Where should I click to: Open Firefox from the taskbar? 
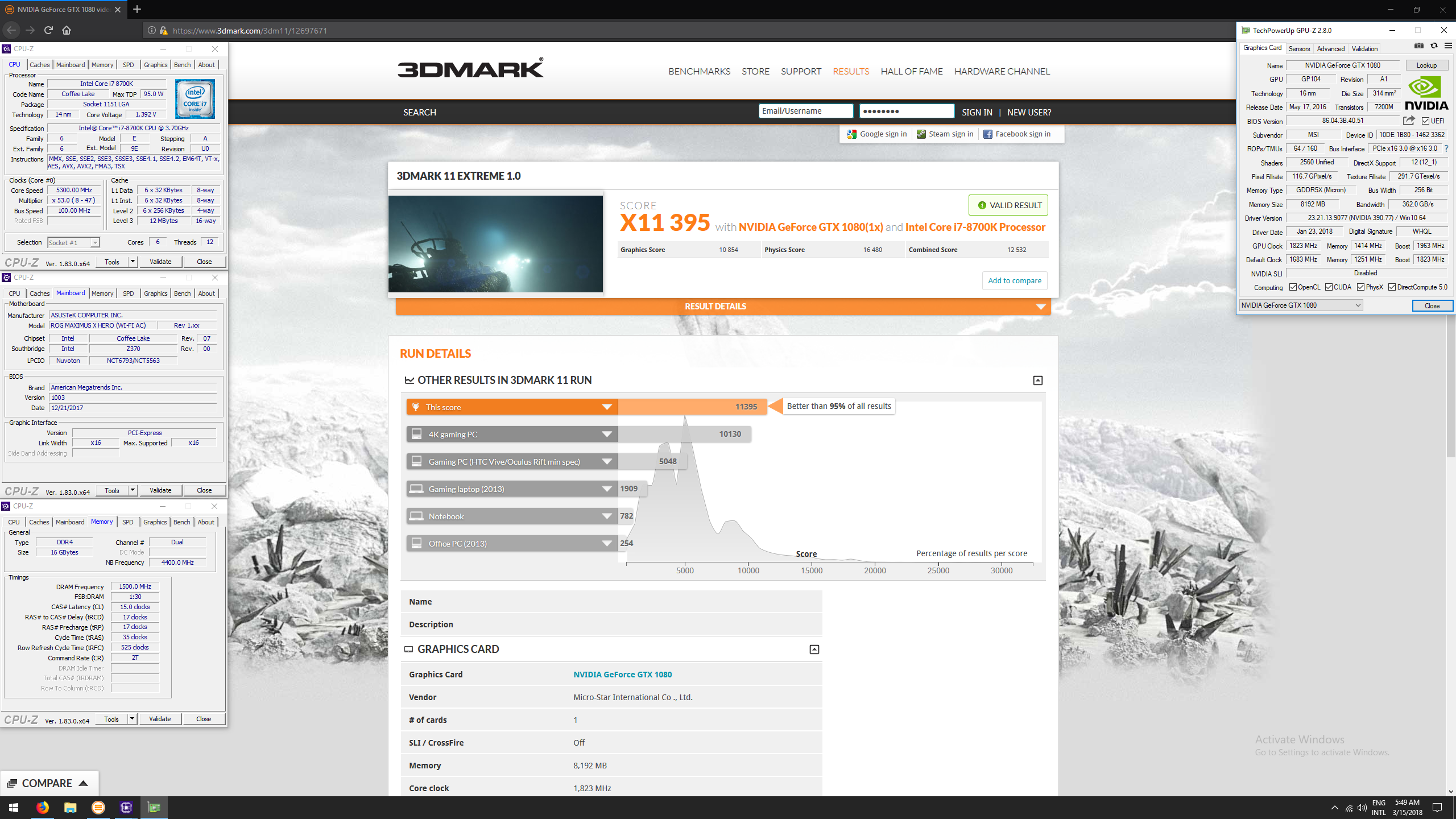[x=42, y=808]
